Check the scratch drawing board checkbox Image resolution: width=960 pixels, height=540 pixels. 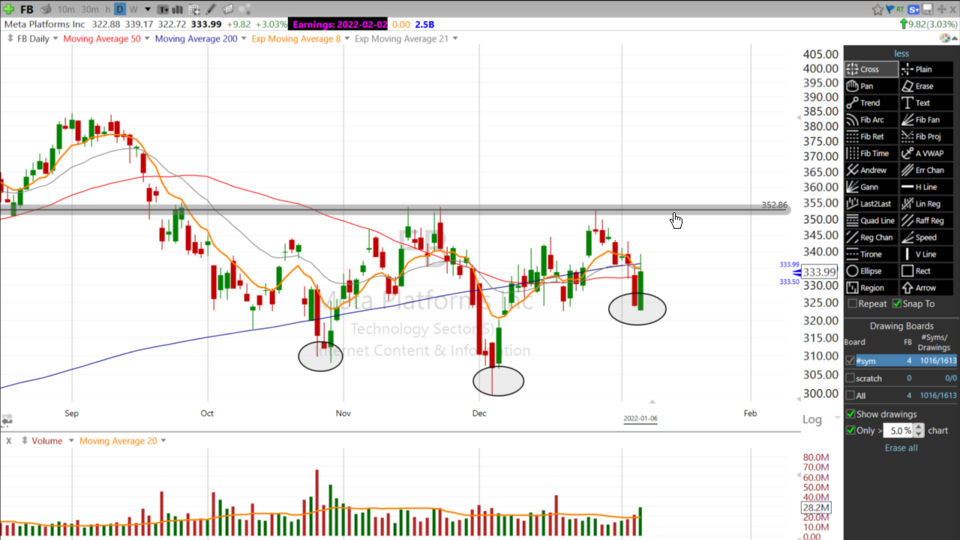pos(850,378)
